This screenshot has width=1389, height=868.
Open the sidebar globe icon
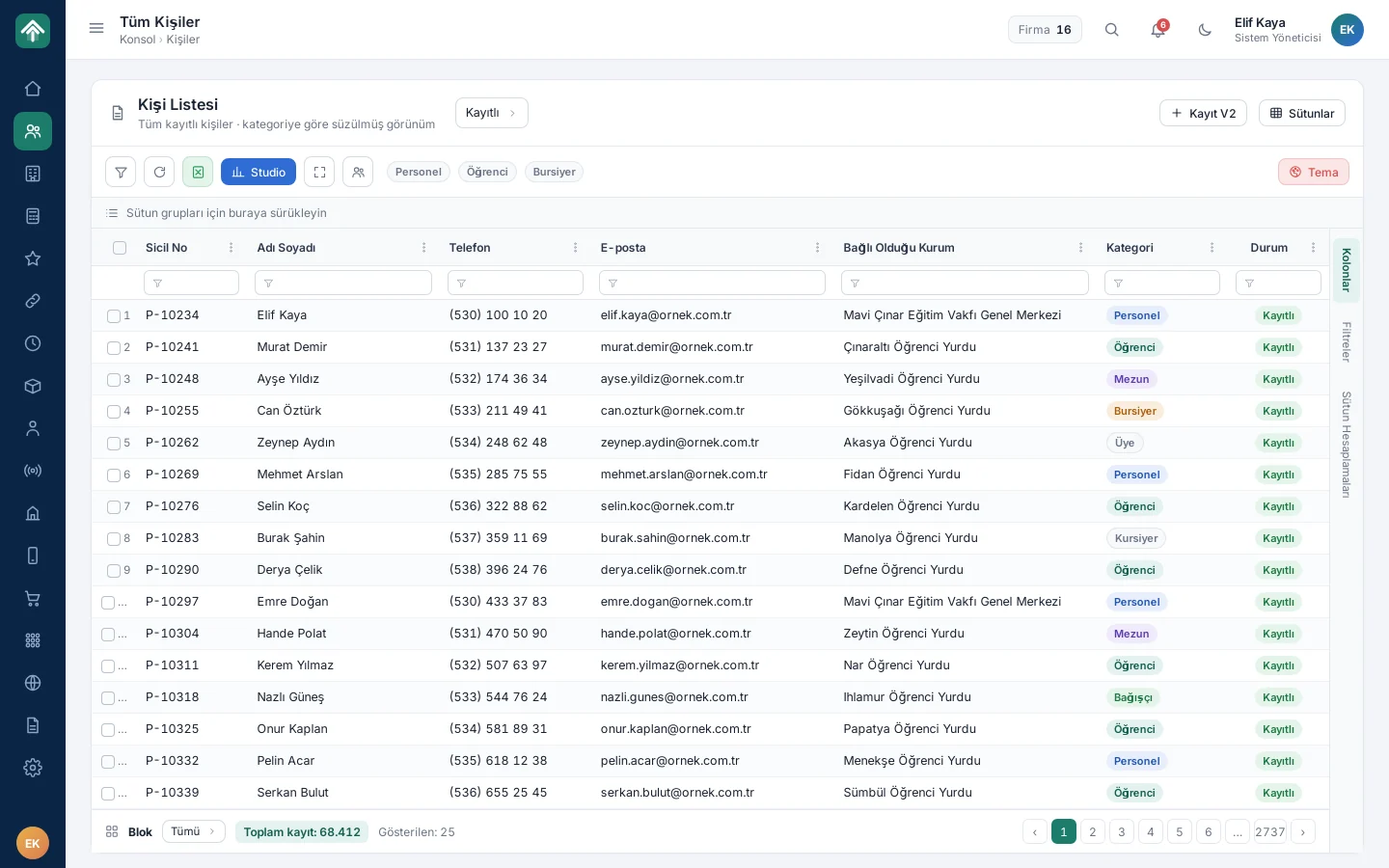(x=33, y=683)
